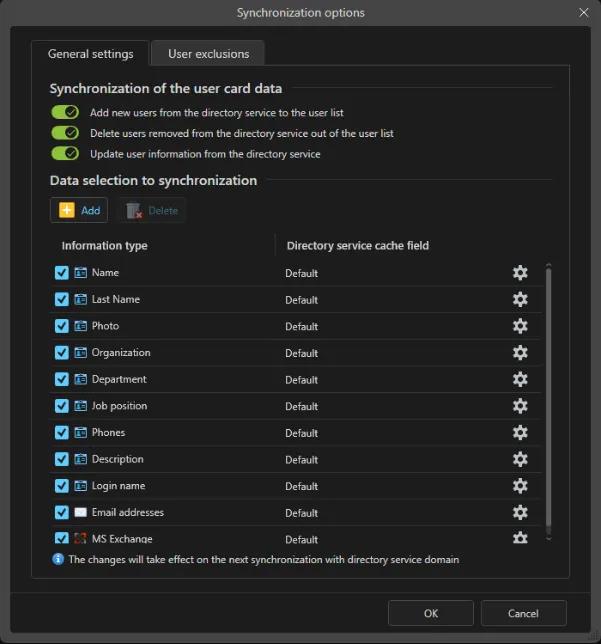Open settings gear for Phones row

520,433
